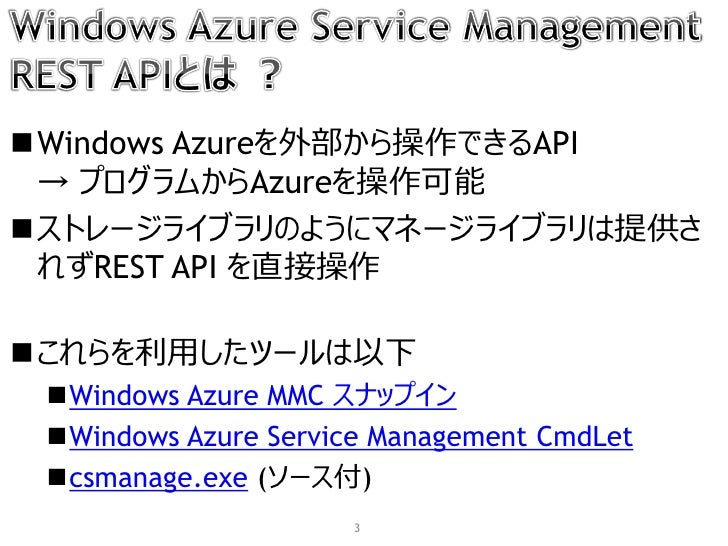728x546 pixels.
Task: Click the sub-bullet marker beside the MMC link
Action: (x=57, y=396)
